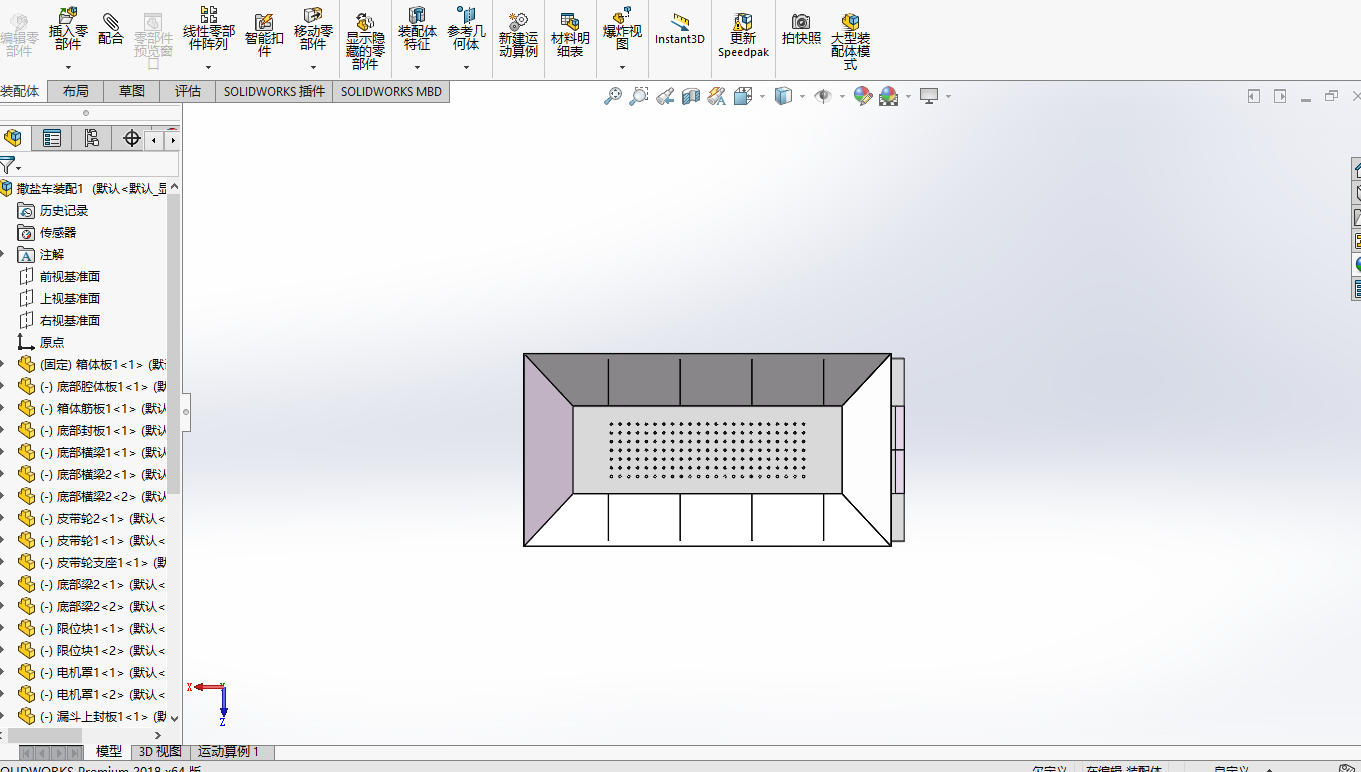Toggle 大型装配体模式
The height and width of the screenshot is (772, 1361).
850,40
